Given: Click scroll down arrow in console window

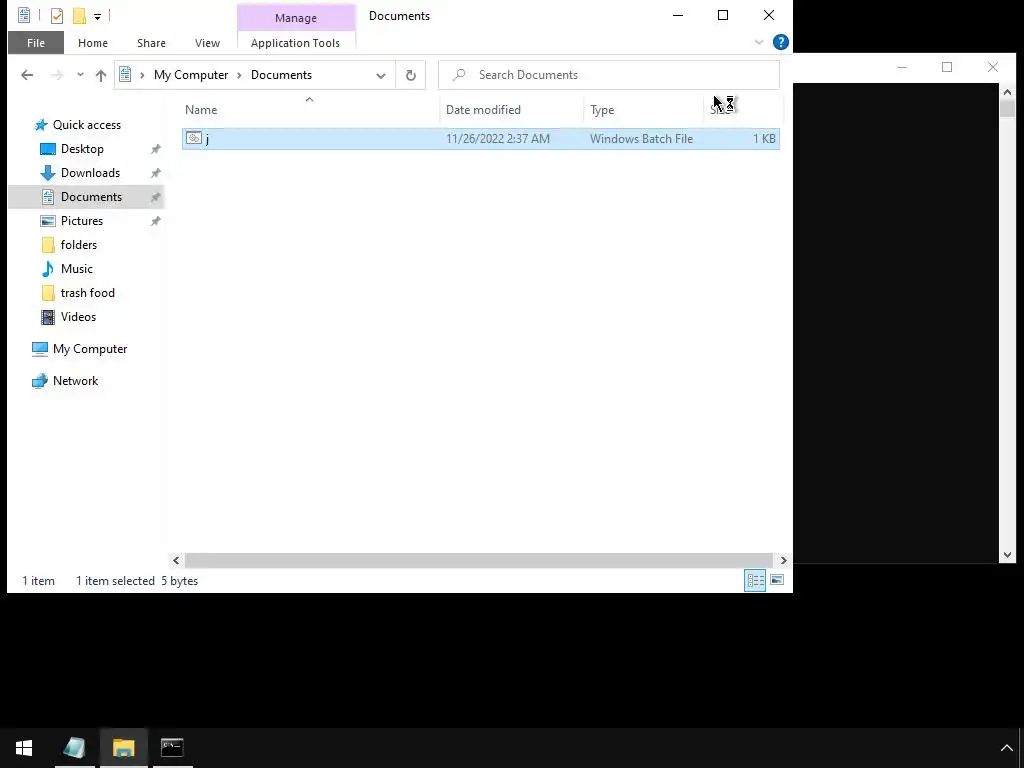Looking at the screenshot, I should 1007,555.
